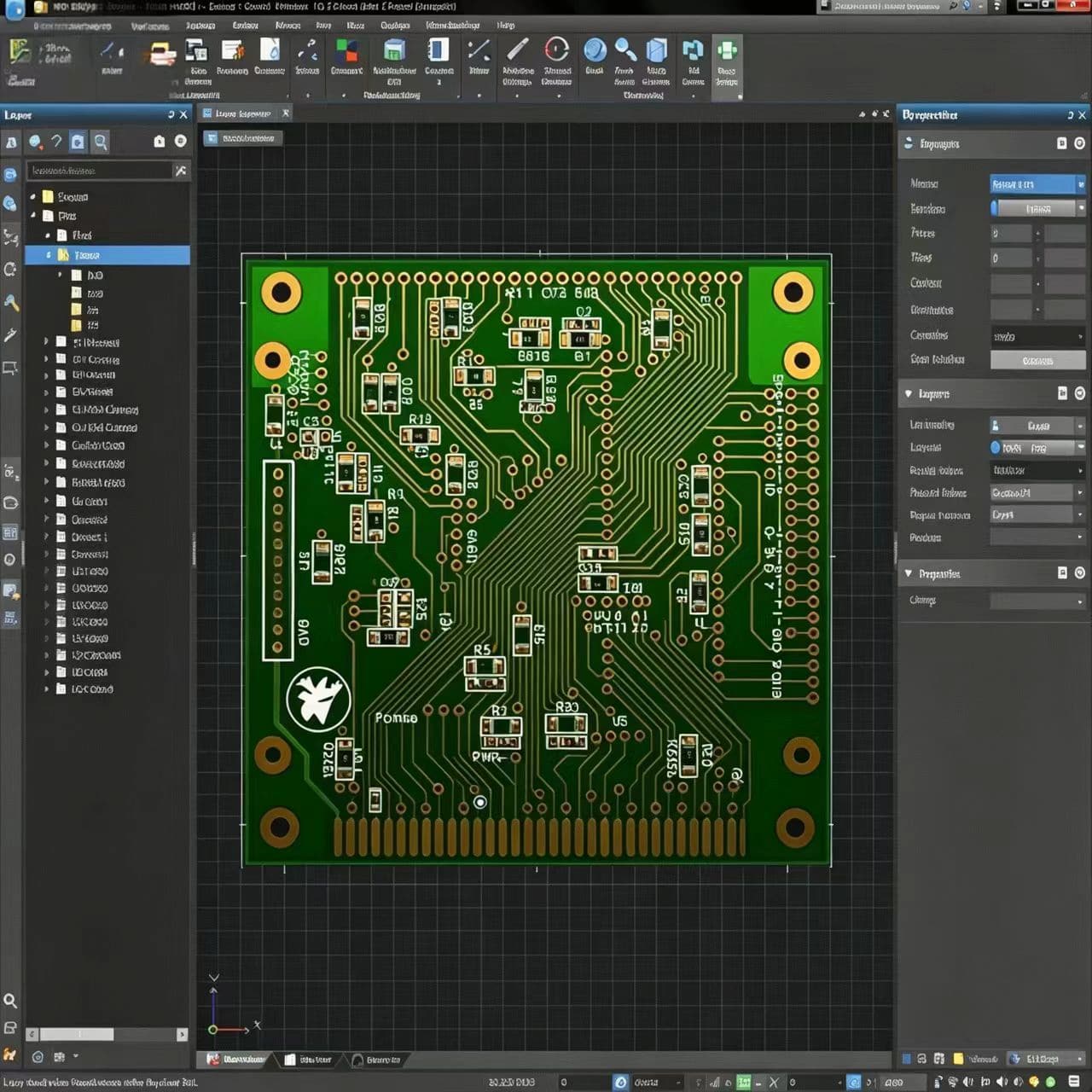Toggle the X-shaped icon in the status bar

[x=774, y=1082]
